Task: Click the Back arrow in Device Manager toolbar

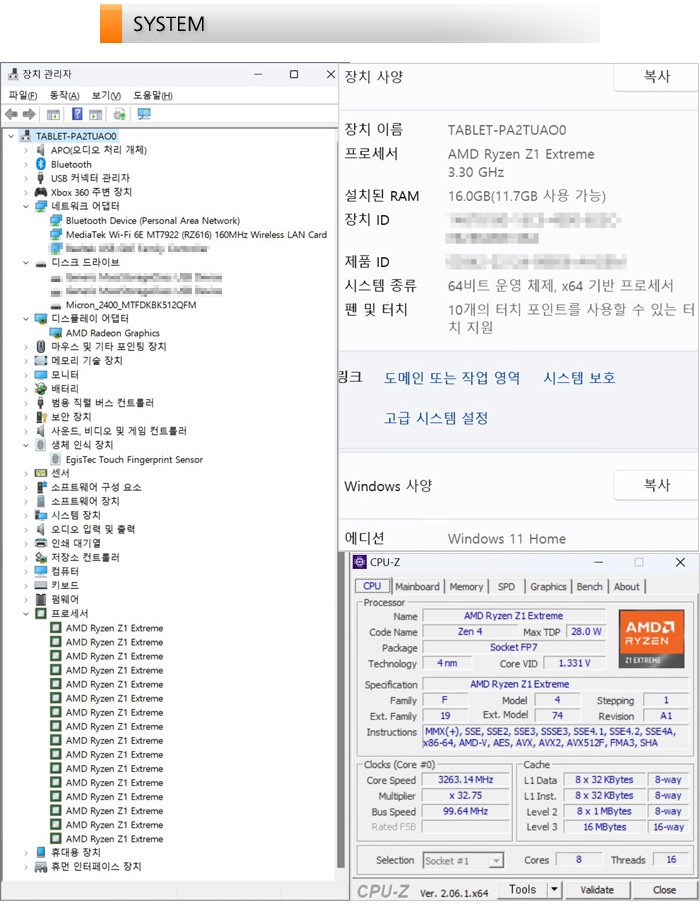Action: pos(11,114)
